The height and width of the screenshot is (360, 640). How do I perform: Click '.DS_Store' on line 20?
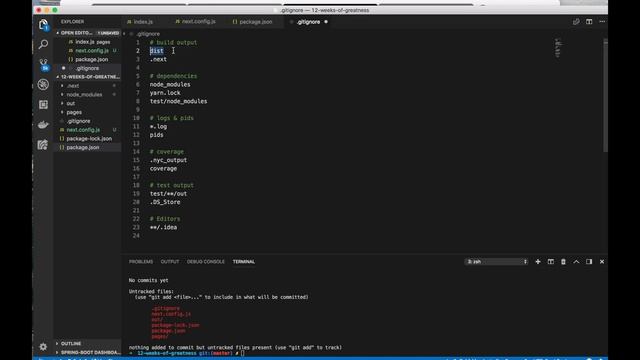[x=164, y=202]
